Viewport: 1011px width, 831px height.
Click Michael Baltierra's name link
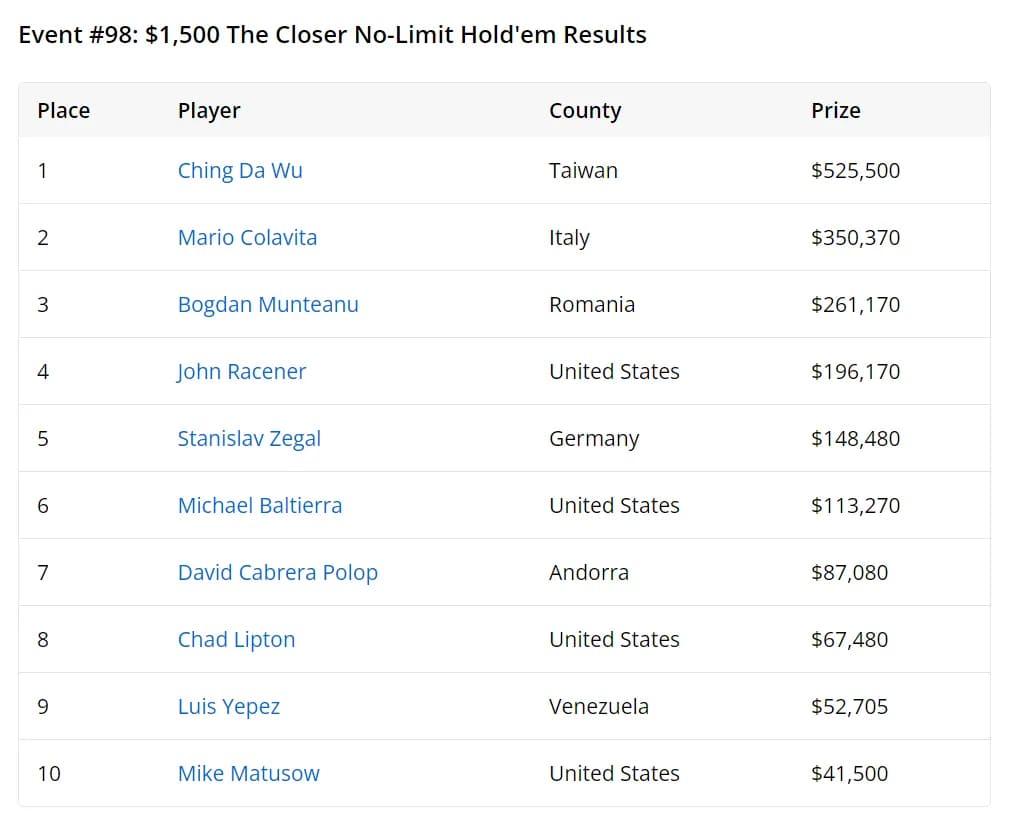tap(260, 505)
